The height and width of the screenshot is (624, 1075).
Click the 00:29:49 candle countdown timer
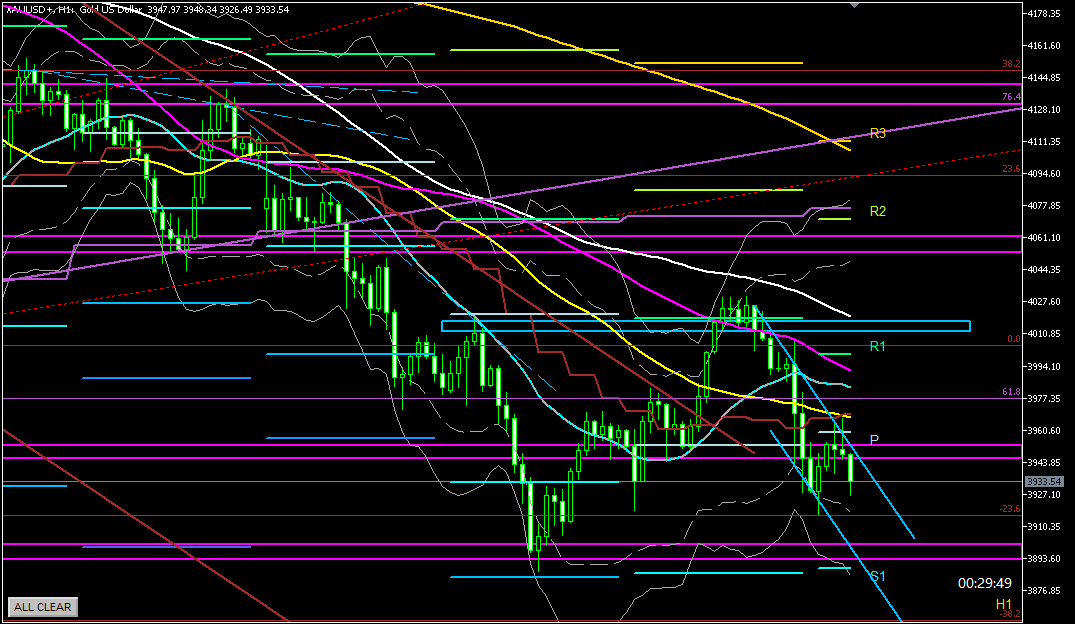pyautogui.click(x=984, y=583)
